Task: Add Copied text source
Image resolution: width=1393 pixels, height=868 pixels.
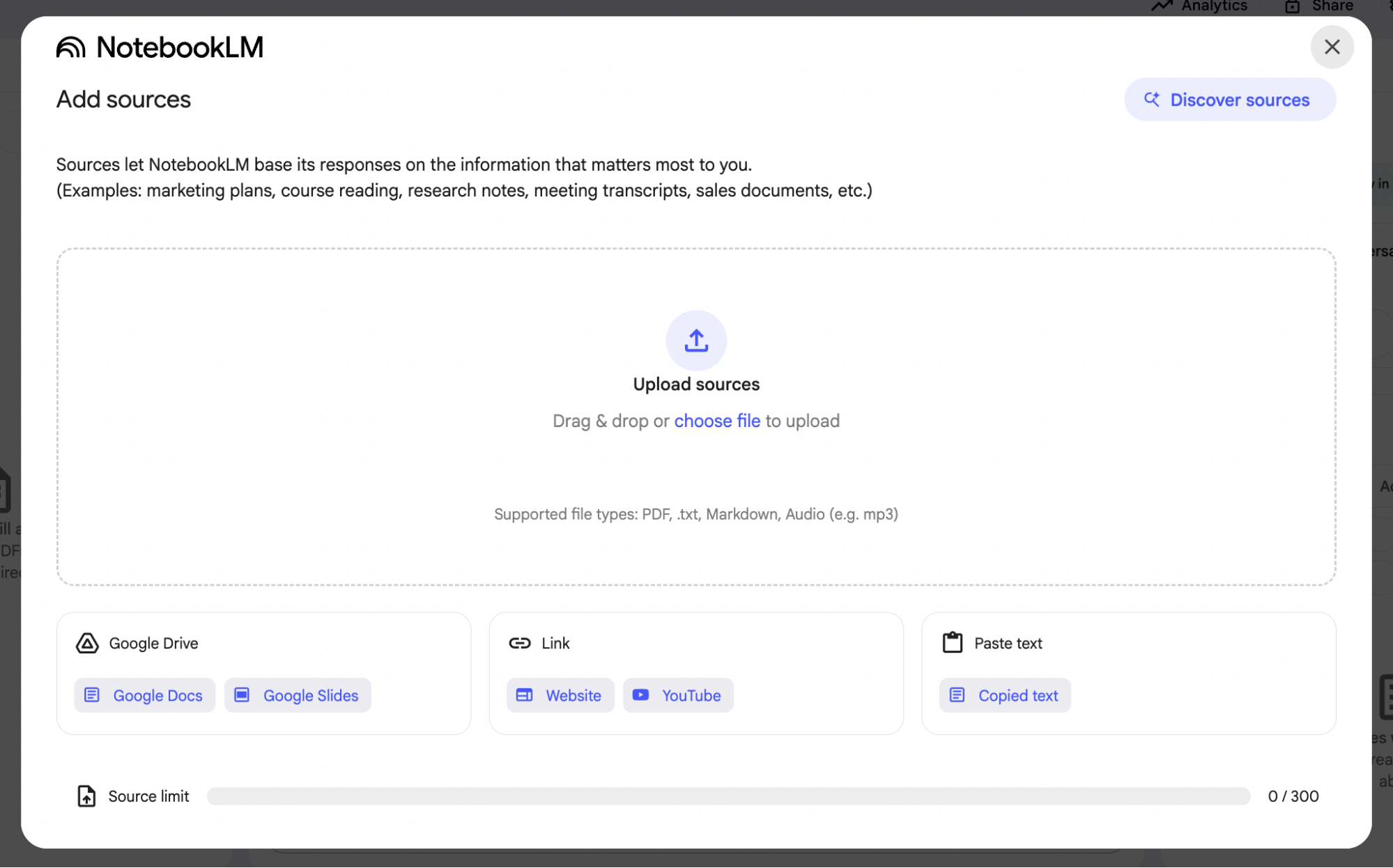Action: tap(1005, 695)
